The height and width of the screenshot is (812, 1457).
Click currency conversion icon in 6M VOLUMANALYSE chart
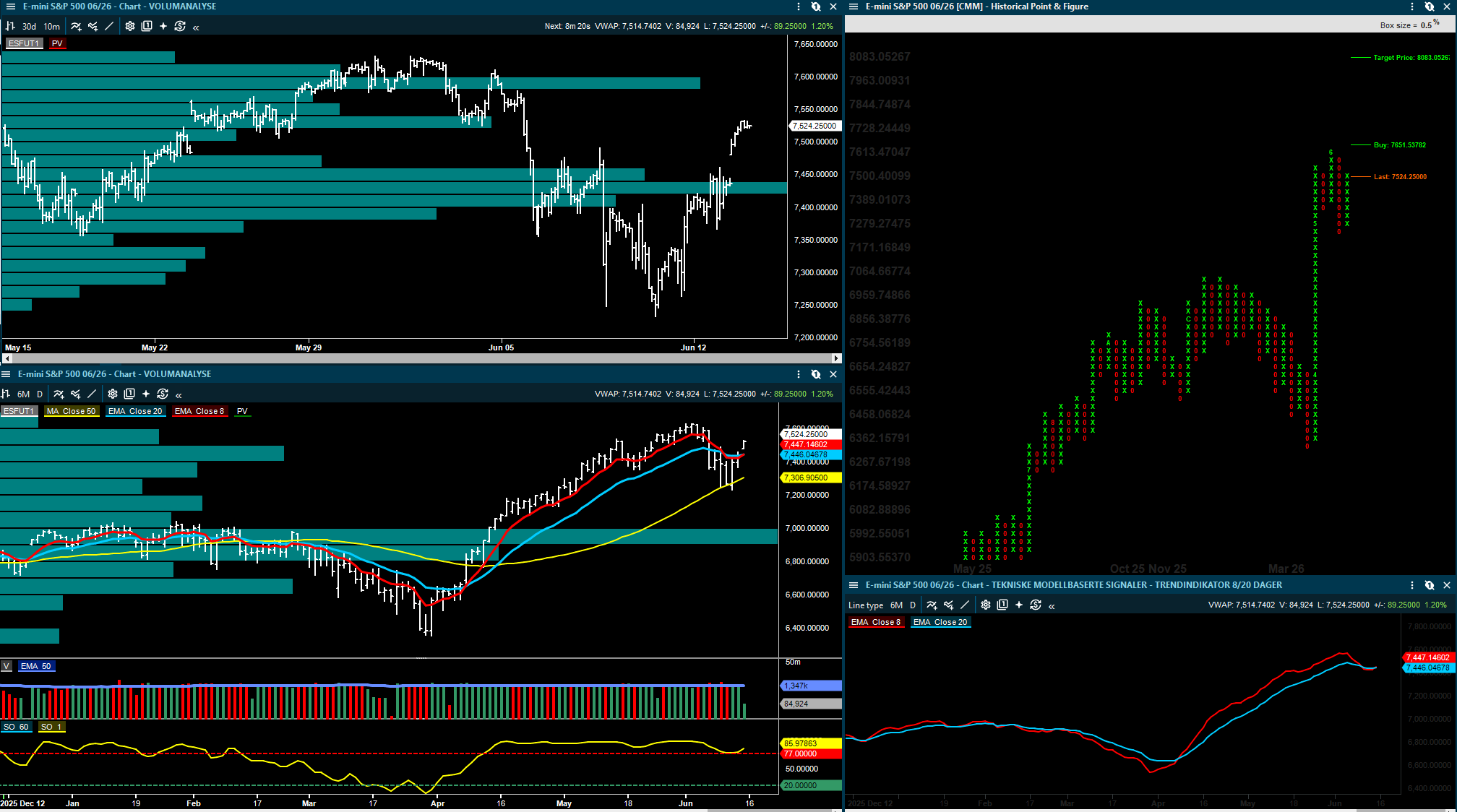click(163, 394)
